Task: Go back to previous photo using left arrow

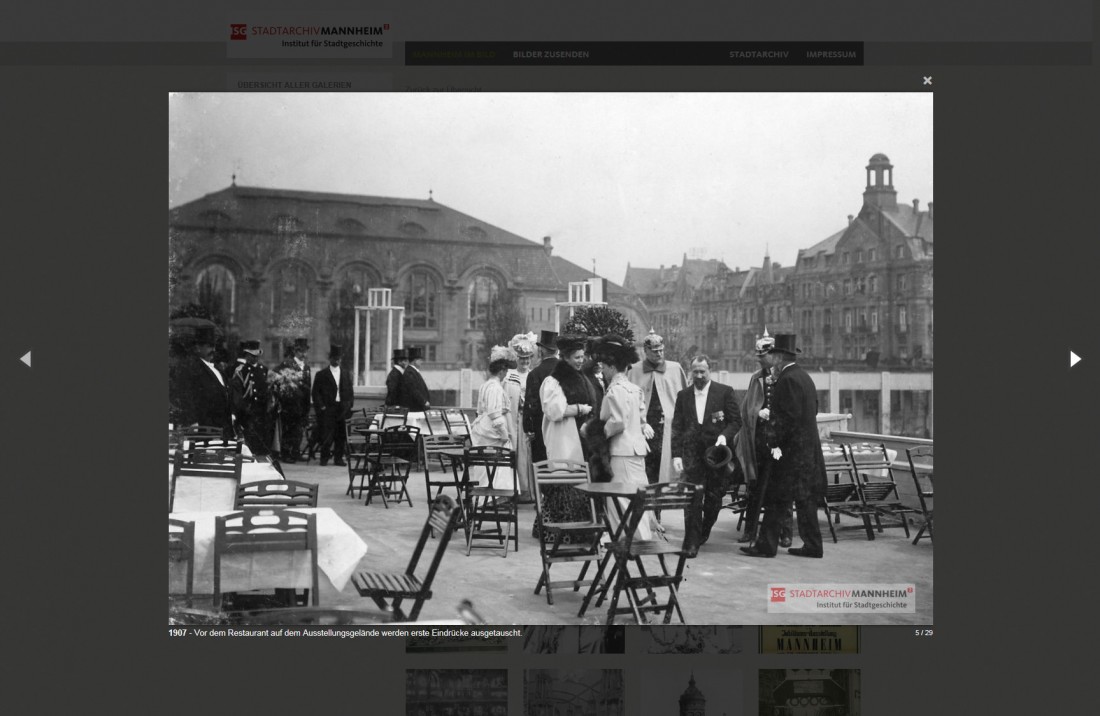Action: (25, 359)
